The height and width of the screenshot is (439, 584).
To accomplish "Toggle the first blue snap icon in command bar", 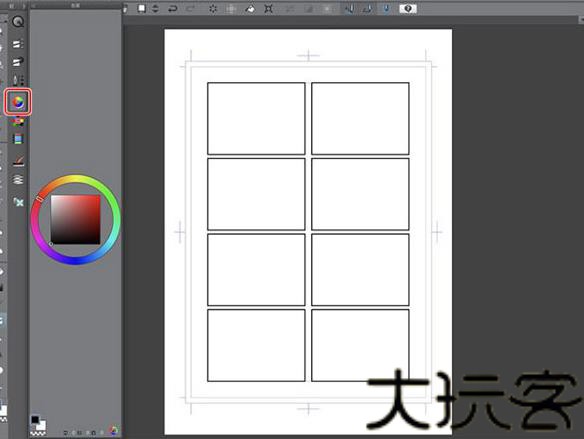I will [x=349, y=9].
